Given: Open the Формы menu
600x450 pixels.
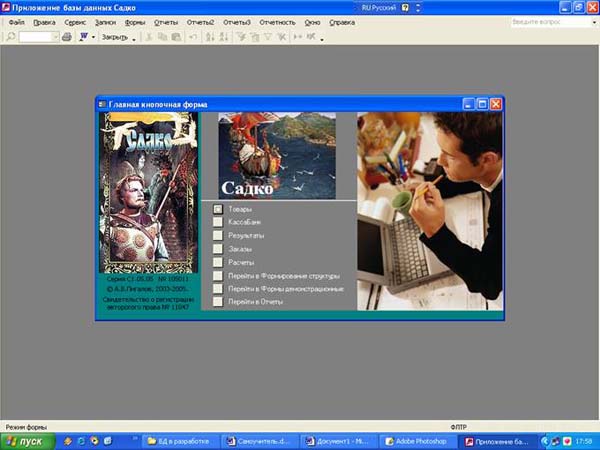Looking at the screenshot, I should point(135,22).
